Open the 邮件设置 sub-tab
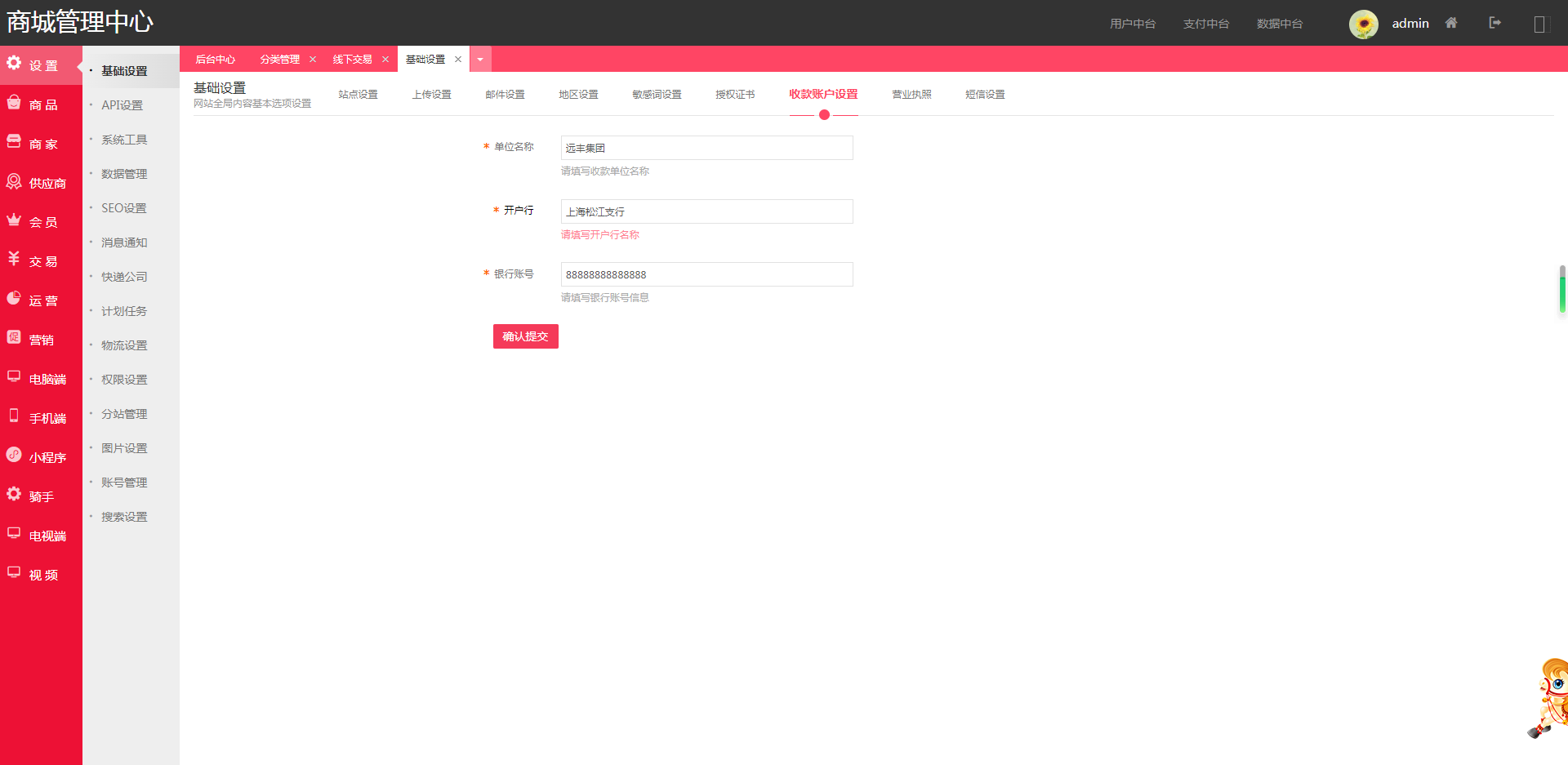The image size is (1568, 765). point(506,95)
